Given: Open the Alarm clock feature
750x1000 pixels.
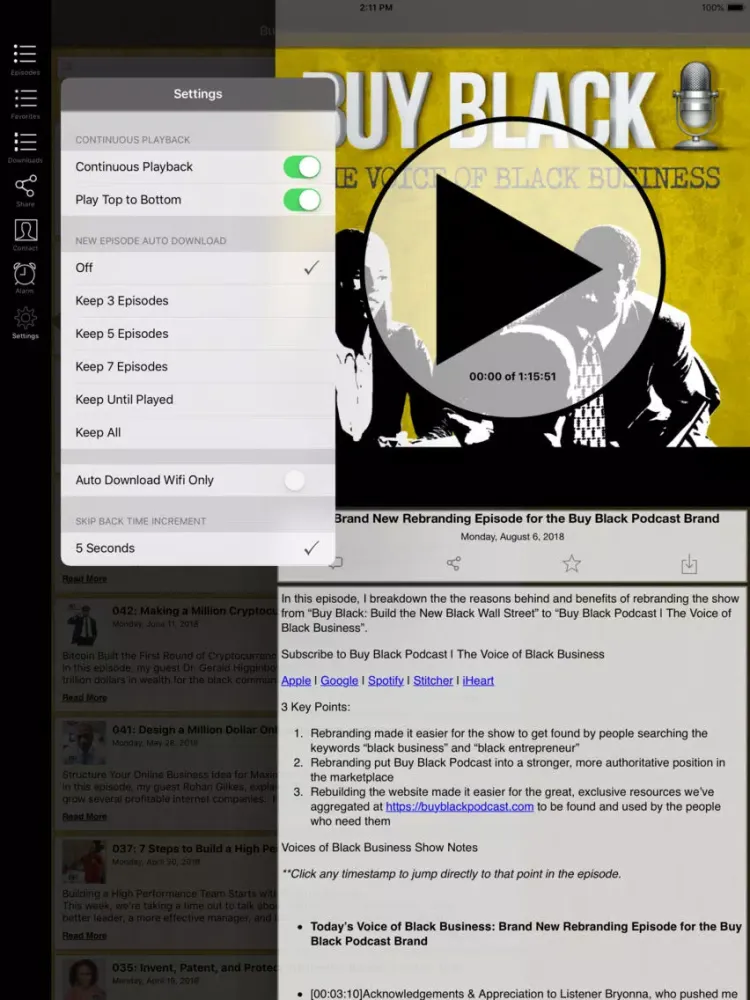Looking at the screenshot, I should (x=25, y=278).
